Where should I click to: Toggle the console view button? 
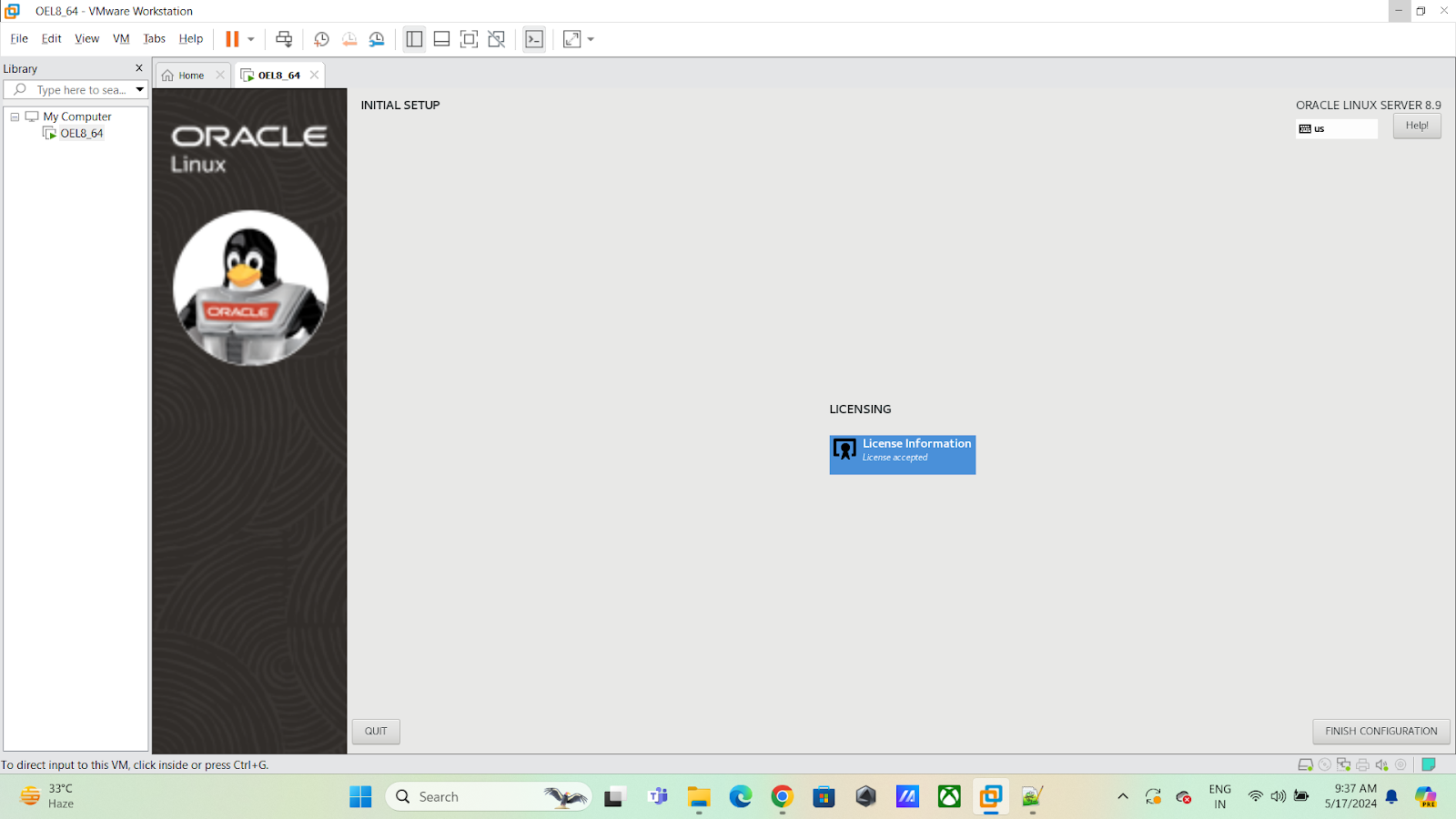[534, 39]
